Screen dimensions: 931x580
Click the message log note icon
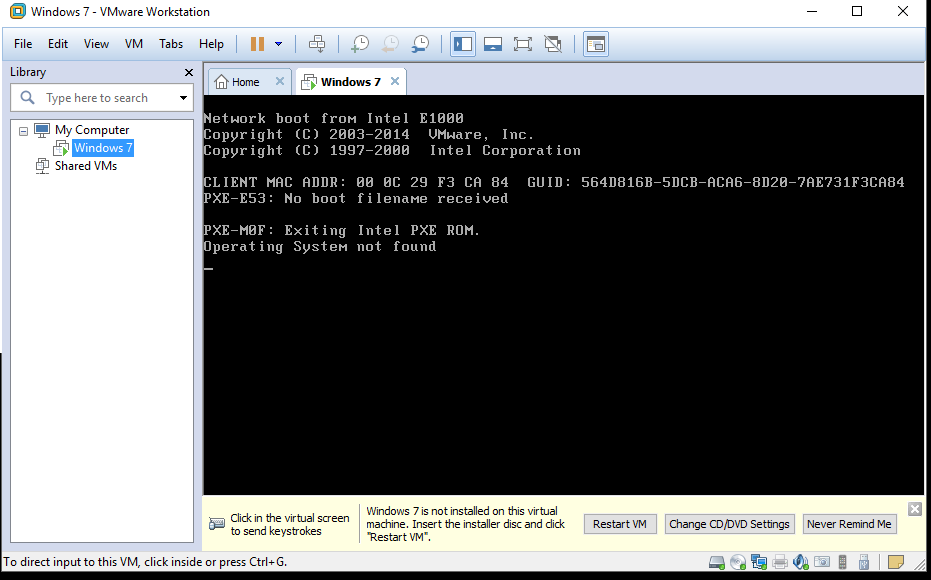click(896, 562)
